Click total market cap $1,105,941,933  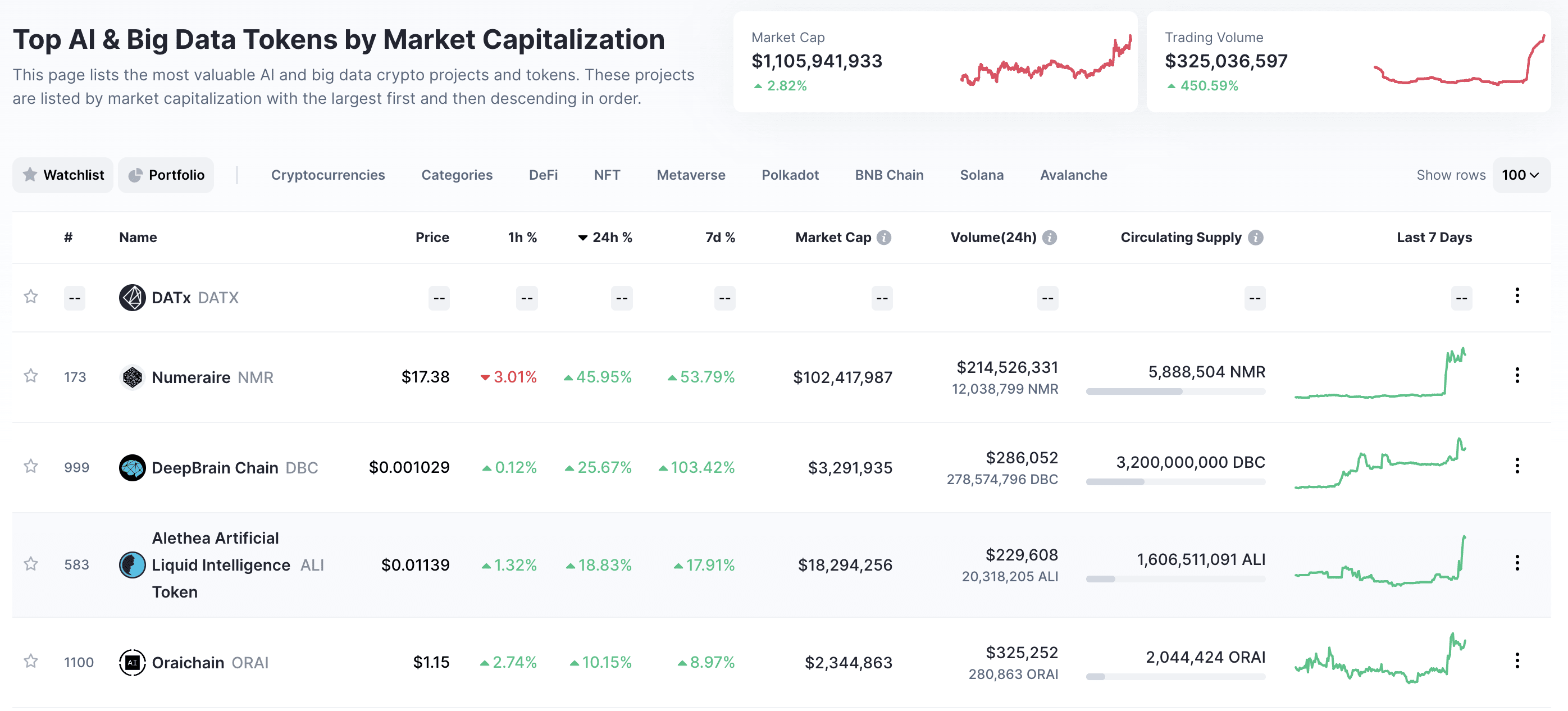point(817,61)
